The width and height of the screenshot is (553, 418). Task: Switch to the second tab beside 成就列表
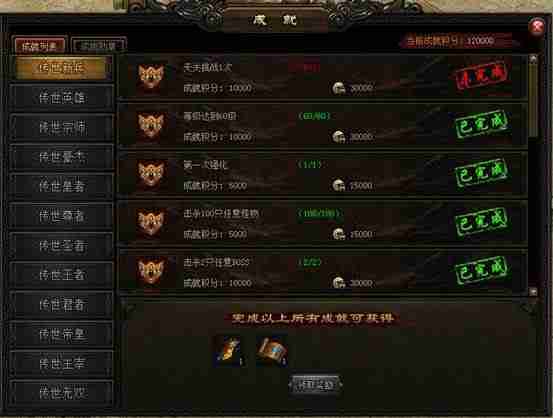[x=98, y=46]
